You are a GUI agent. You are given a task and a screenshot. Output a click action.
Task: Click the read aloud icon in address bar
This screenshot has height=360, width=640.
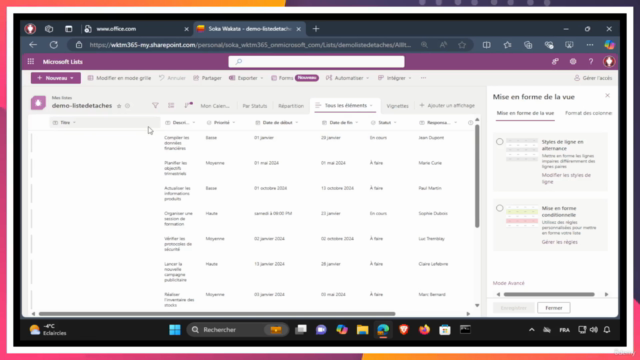click(x=443, y=45)
